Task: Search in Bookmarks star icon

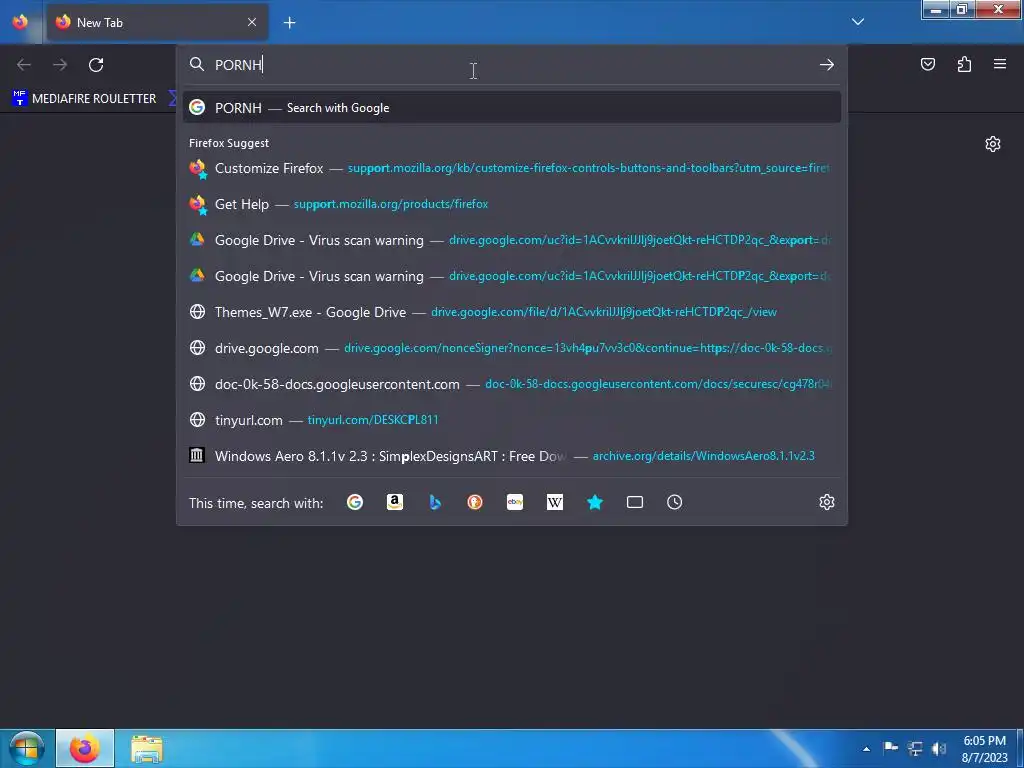Action: click(x=595, y=502)
